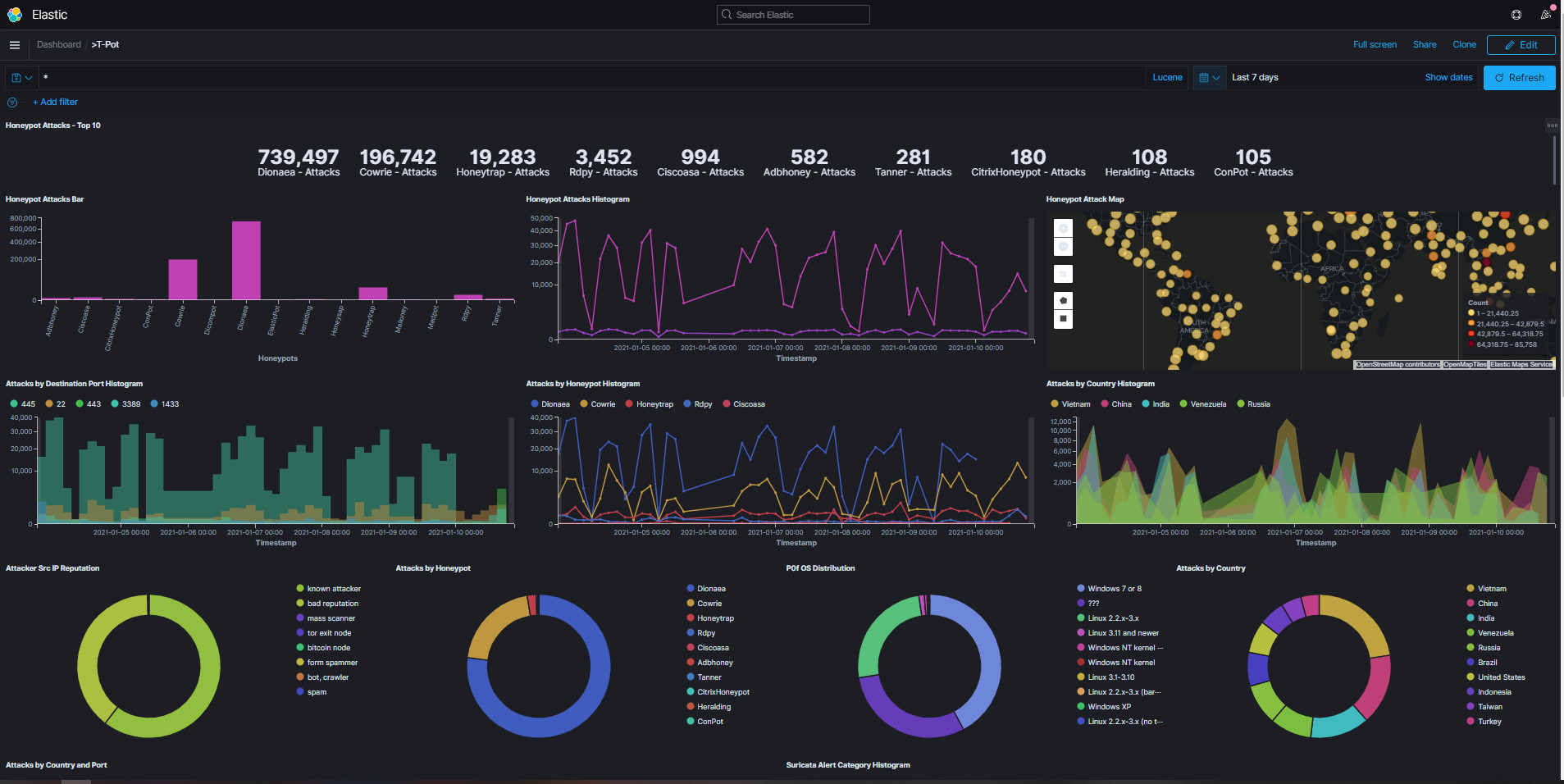1564x784 pixels.
Task: Zoom in on the Honeypot Attack Map
Action: (x=1063, y=229)
